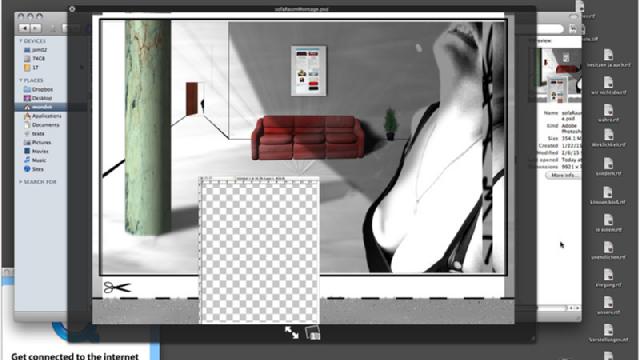Screen dimensions: 640x360
Task: Enter Quick Look full screen with arrows icon
Action: [291, 332]
